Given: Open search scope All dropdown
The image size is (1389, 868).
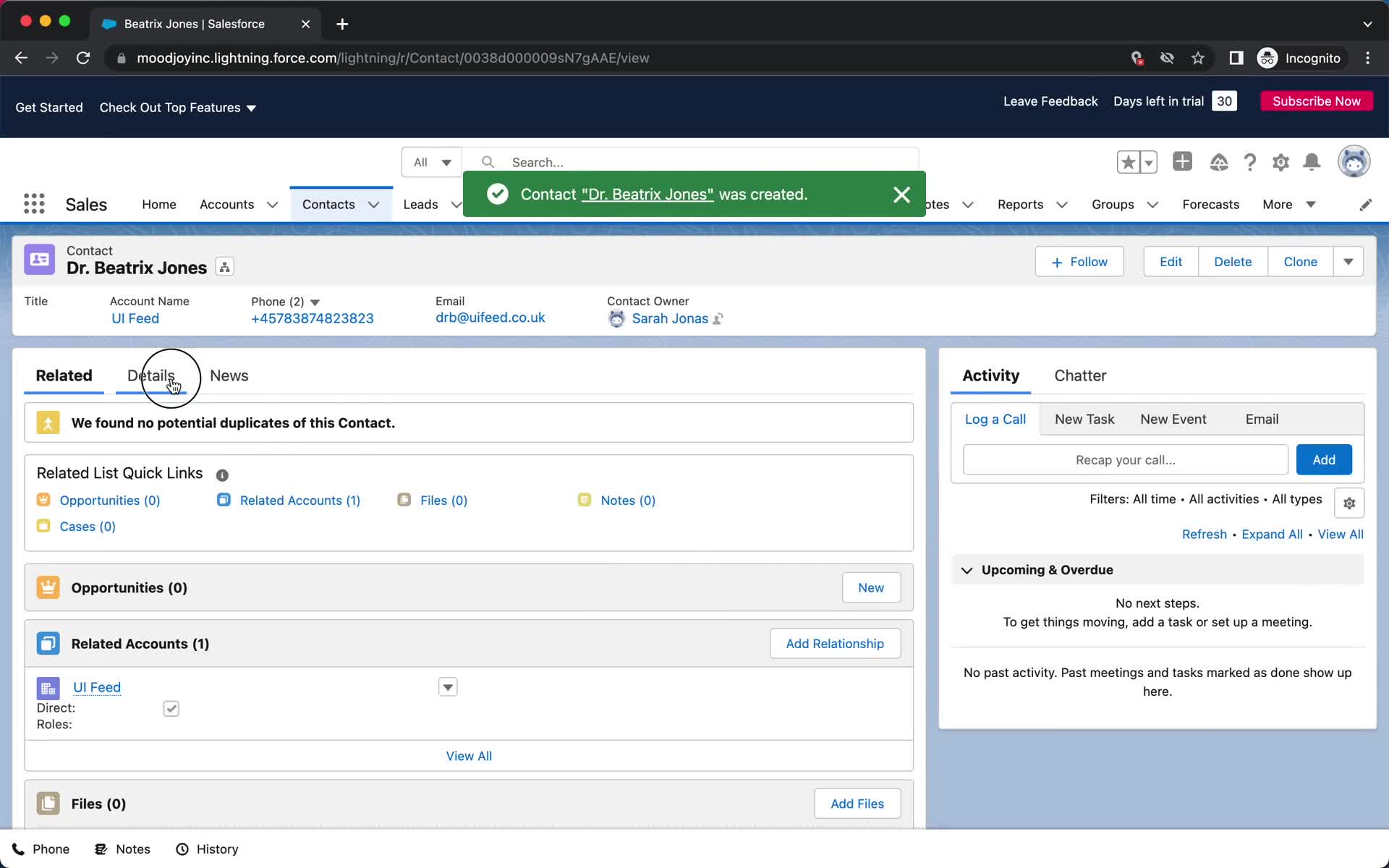Looking at the screenshot, I should (x=432, y=162).
